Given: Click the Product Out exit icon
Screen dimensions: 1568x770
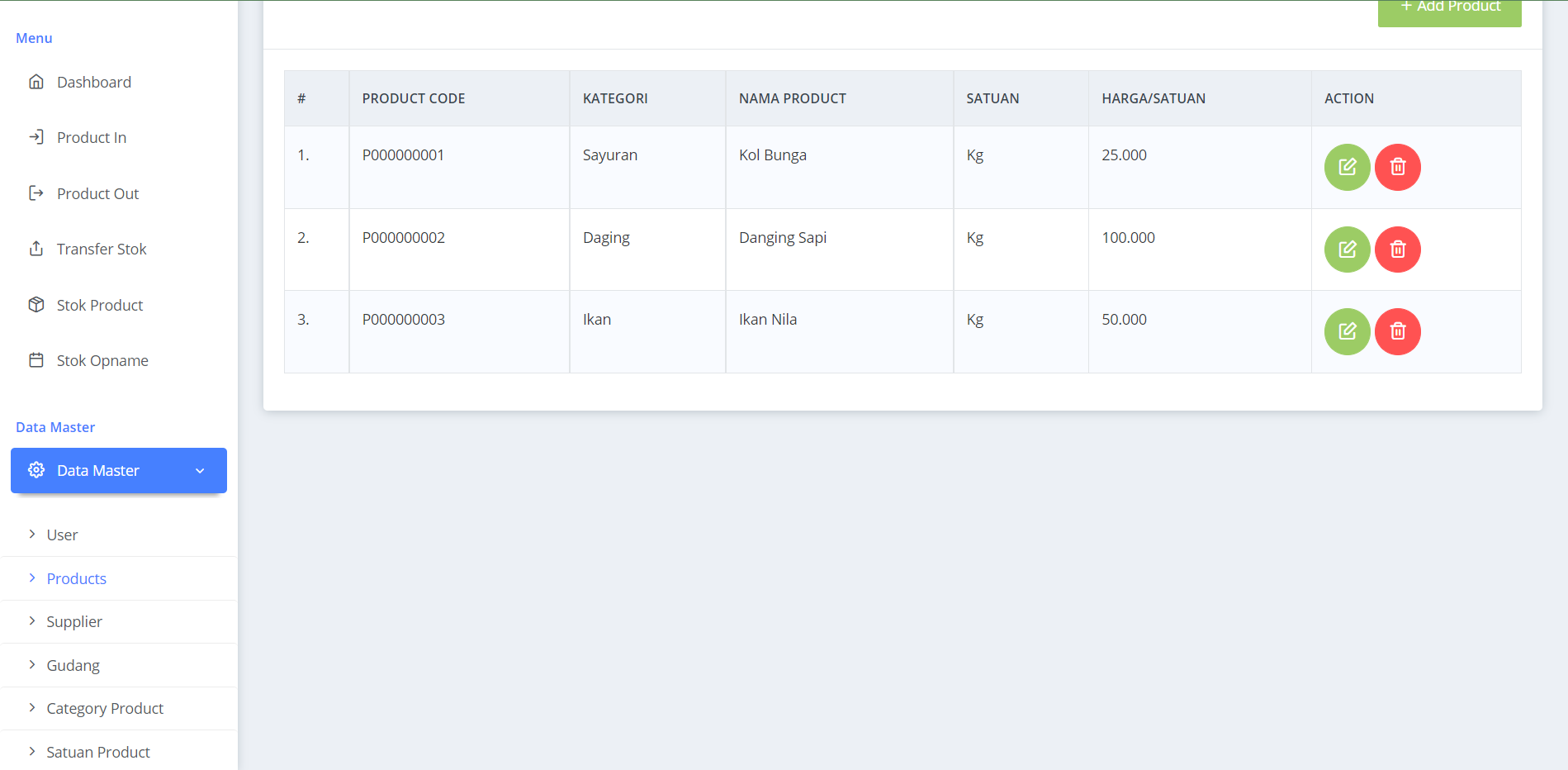Looking at the screenshot, I should coord(36,193).
